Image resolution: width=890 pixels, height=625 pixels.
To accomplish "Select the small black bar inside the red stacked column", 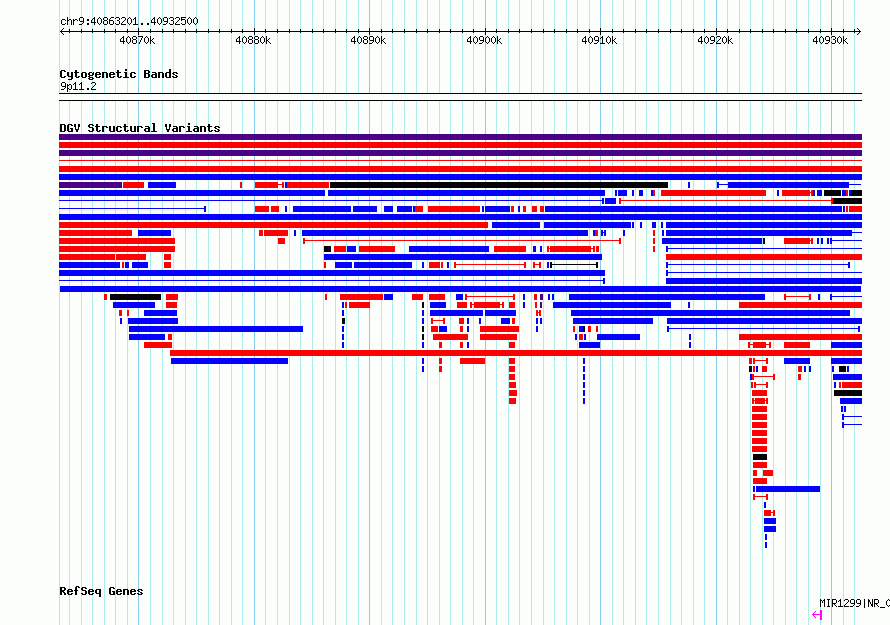I will (760, 457).
